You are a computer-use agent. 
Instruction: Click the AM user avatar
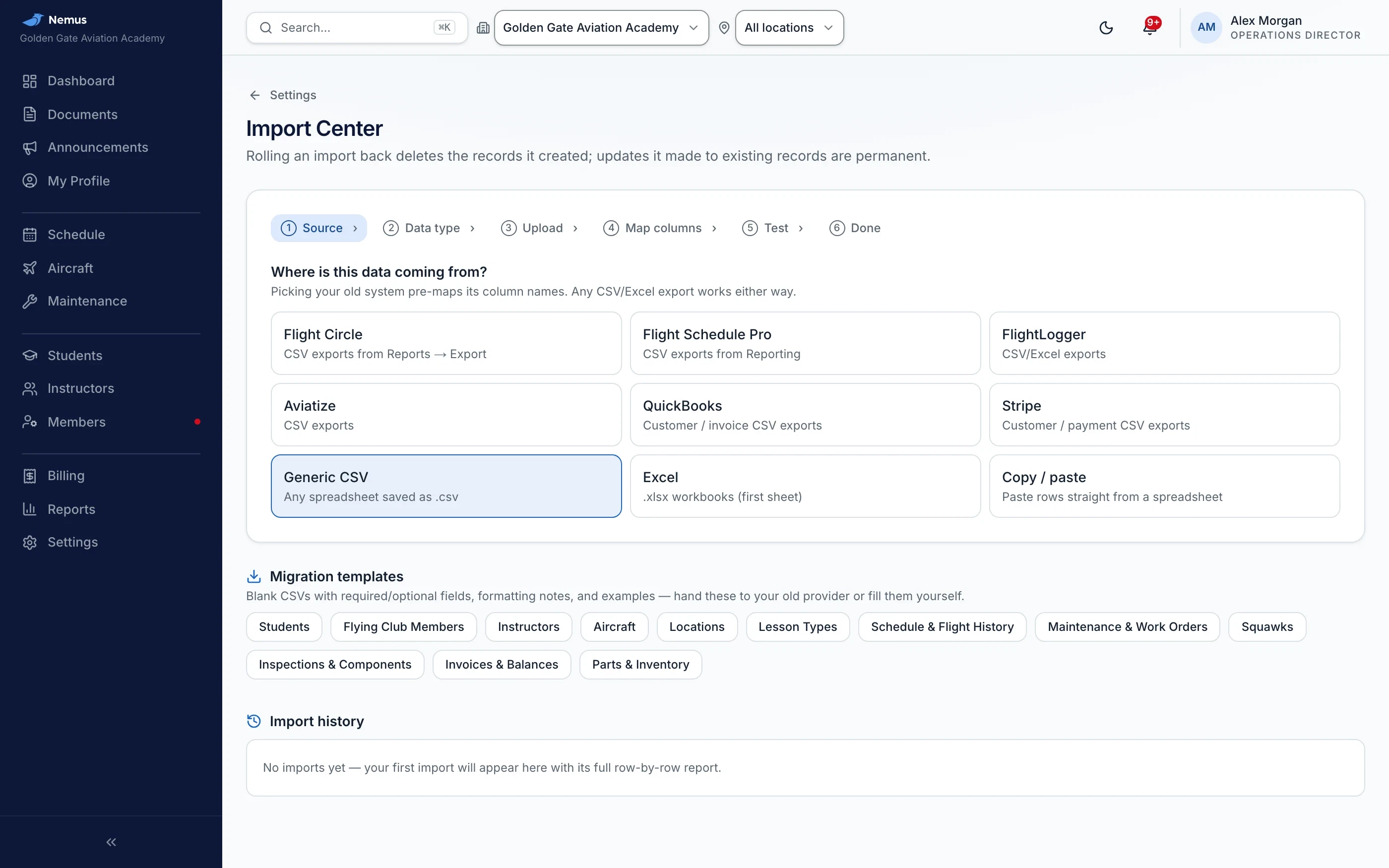(1206, 28)
